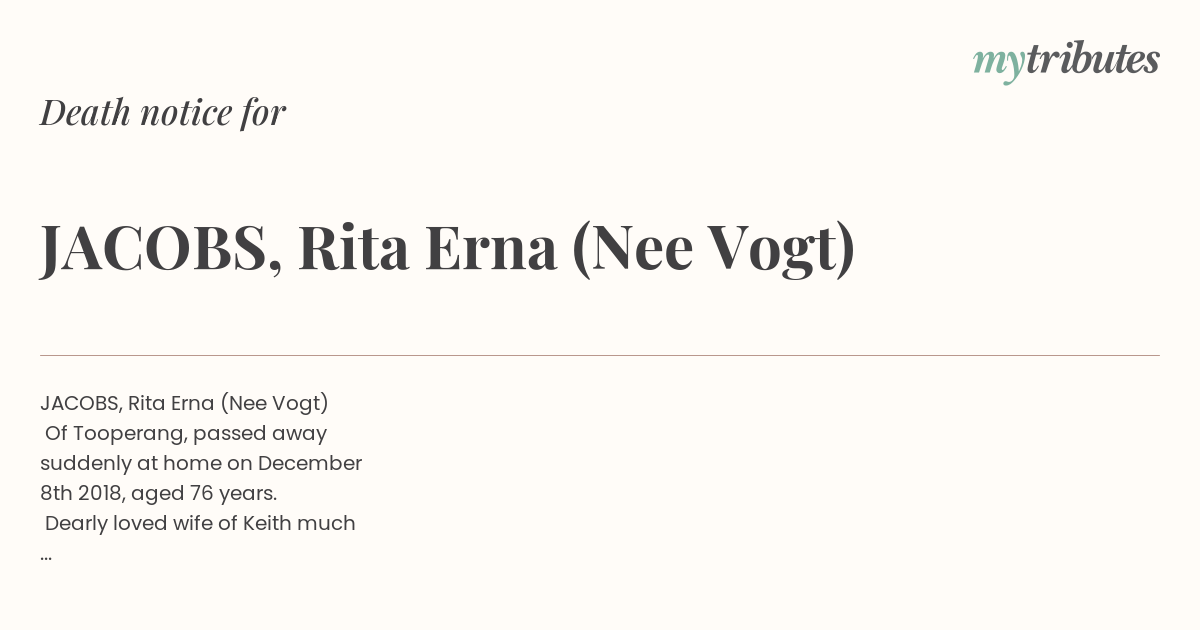Click the "tributes" part of logo
The image size is (1200, 630).
(x=1093, y=60)
